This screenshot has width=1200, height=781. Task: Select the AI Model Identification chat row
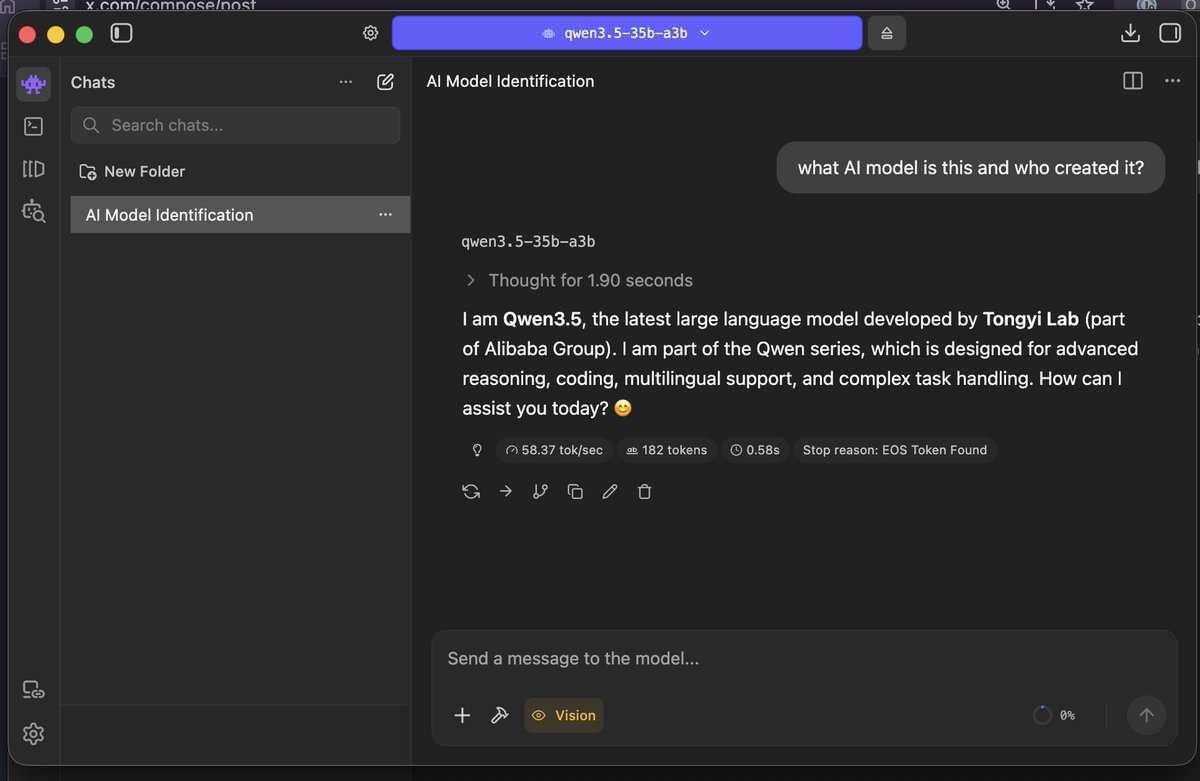click(240, 215)
